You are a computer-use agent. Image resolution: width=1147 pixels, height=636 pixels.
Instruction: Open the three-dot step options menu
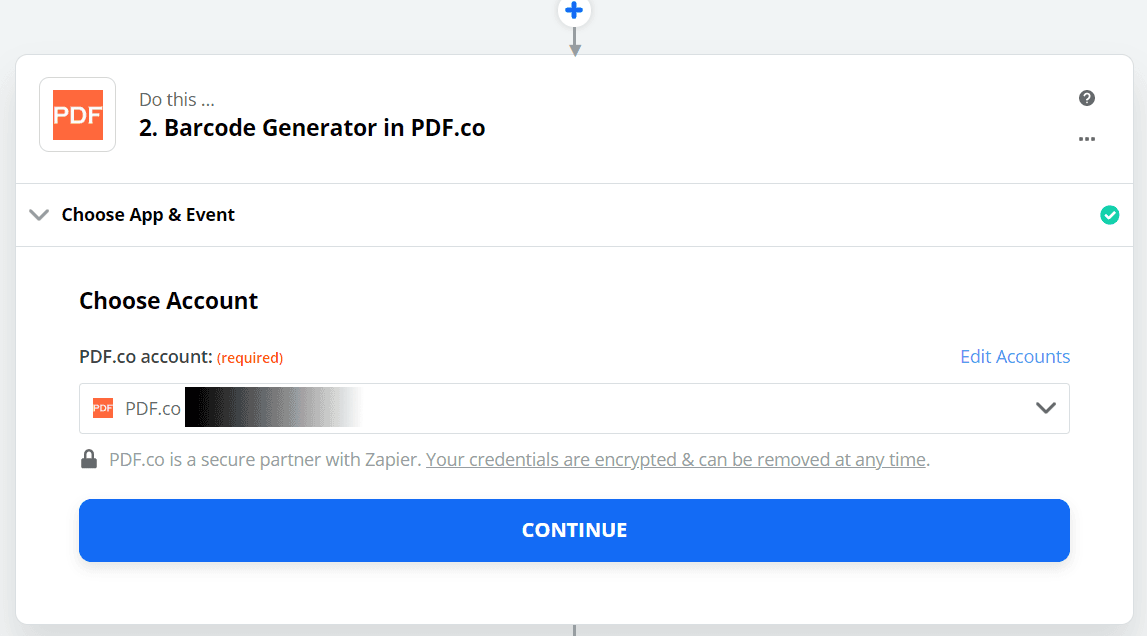coord(1087,139)
